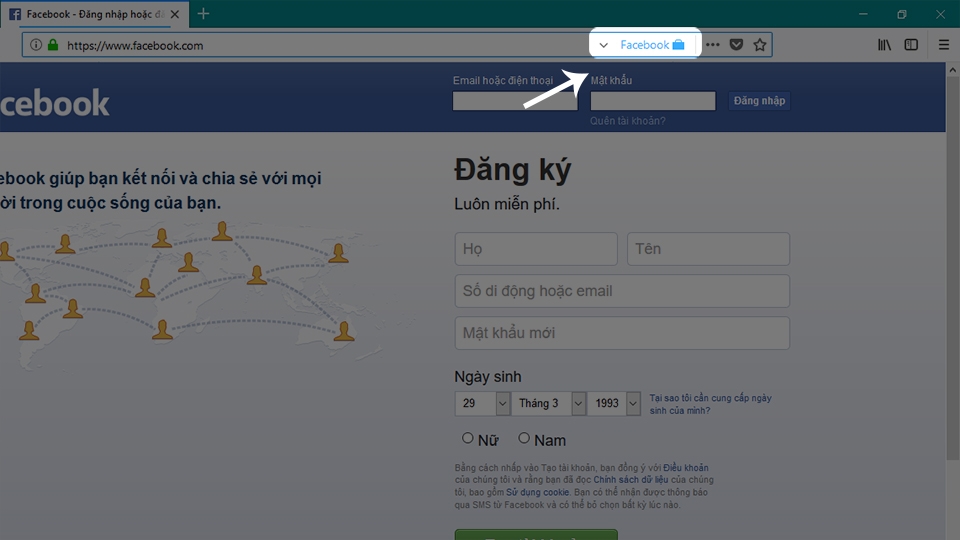Open the Quên tài khoản? link
The width and height of the screenshot is (960, 540).
coord(628,121)
